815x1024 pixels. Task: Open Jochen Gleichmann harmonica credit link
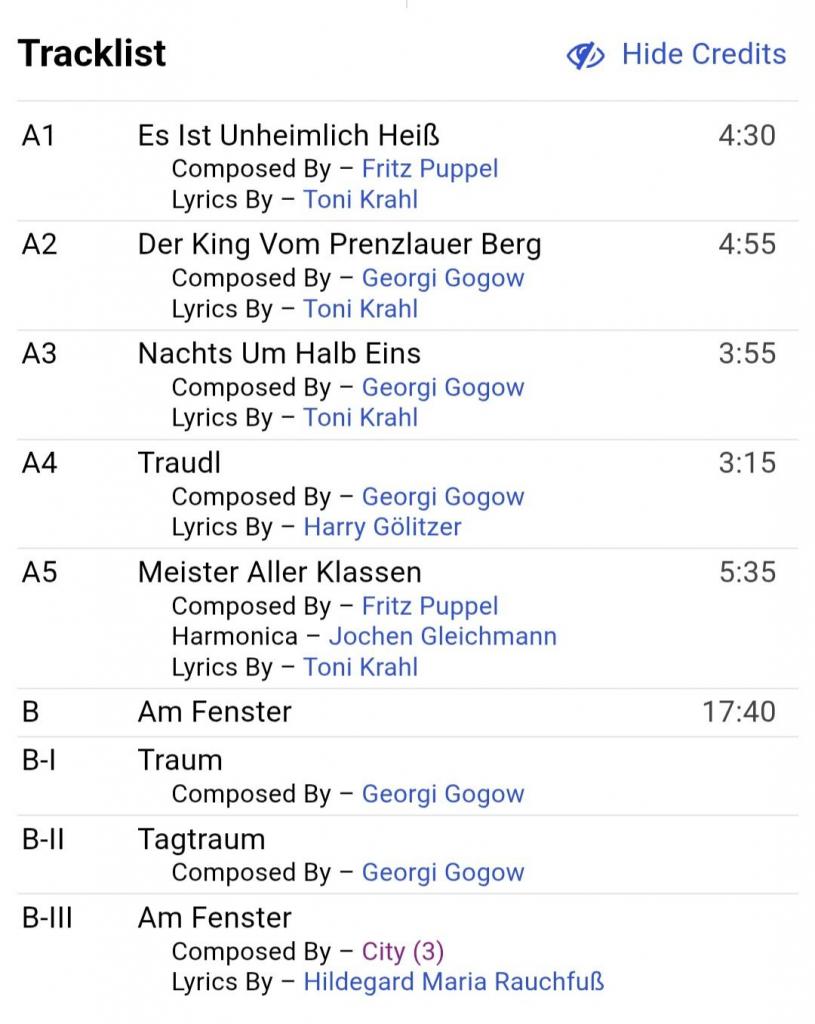pos(442,636)
